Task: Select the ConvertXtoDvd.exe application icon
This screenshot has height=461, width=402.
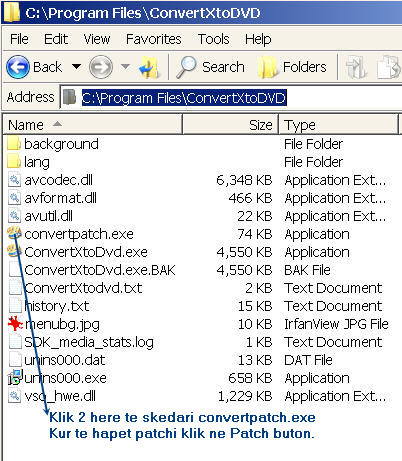Action: 14,251
